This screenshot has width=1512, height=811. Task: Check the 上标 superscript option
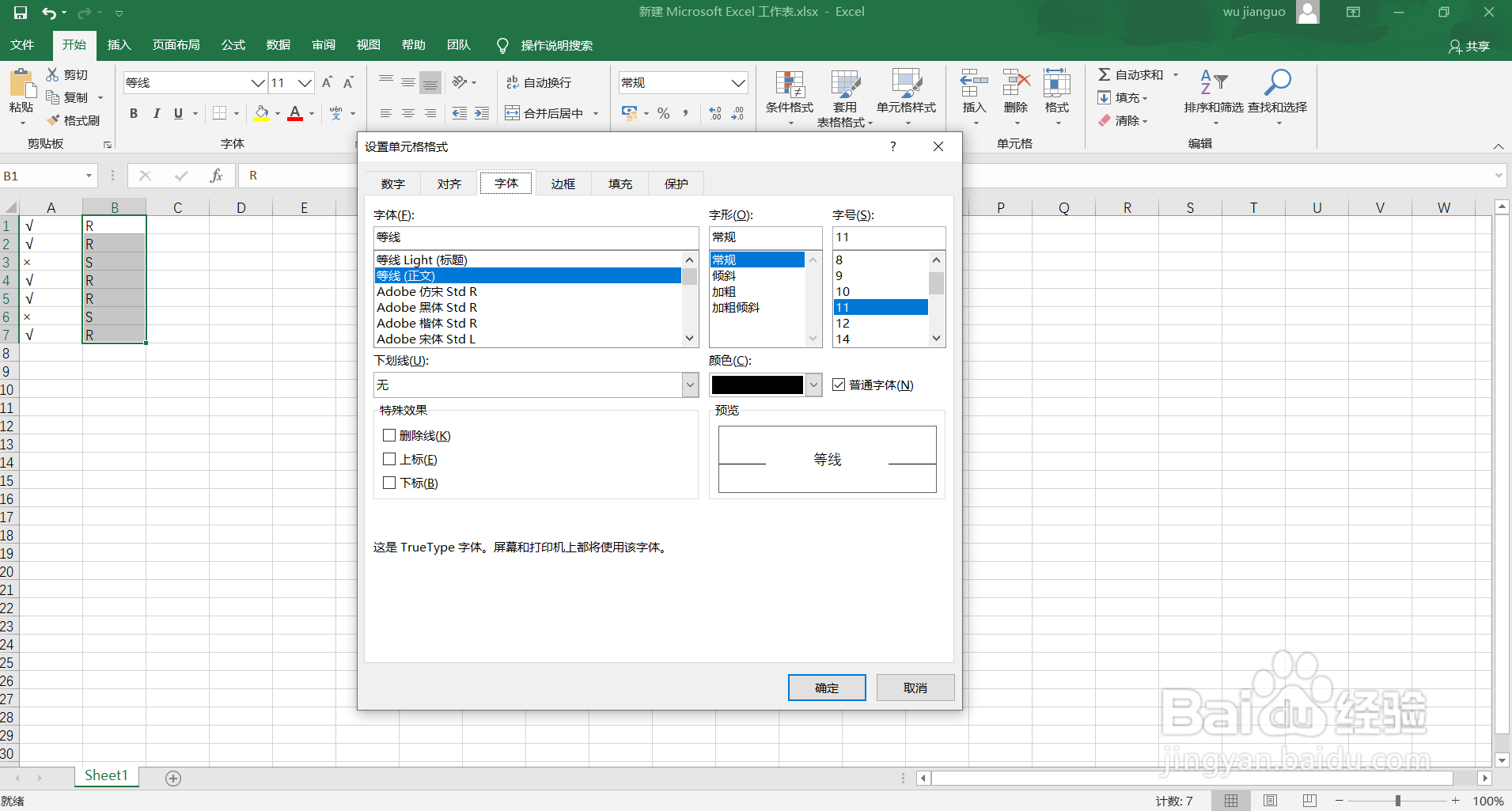(388, 459)
